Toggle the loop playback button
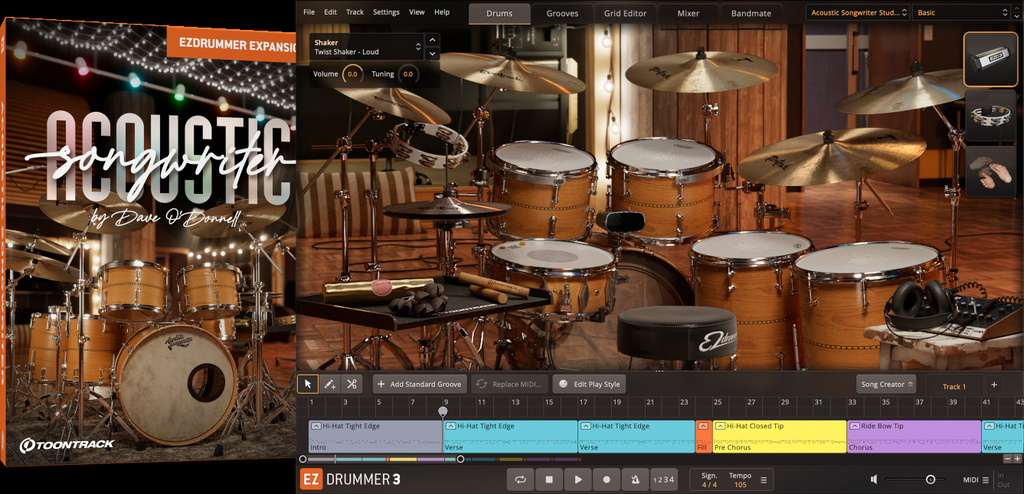The image size is (1024, 494). (520, 480)
